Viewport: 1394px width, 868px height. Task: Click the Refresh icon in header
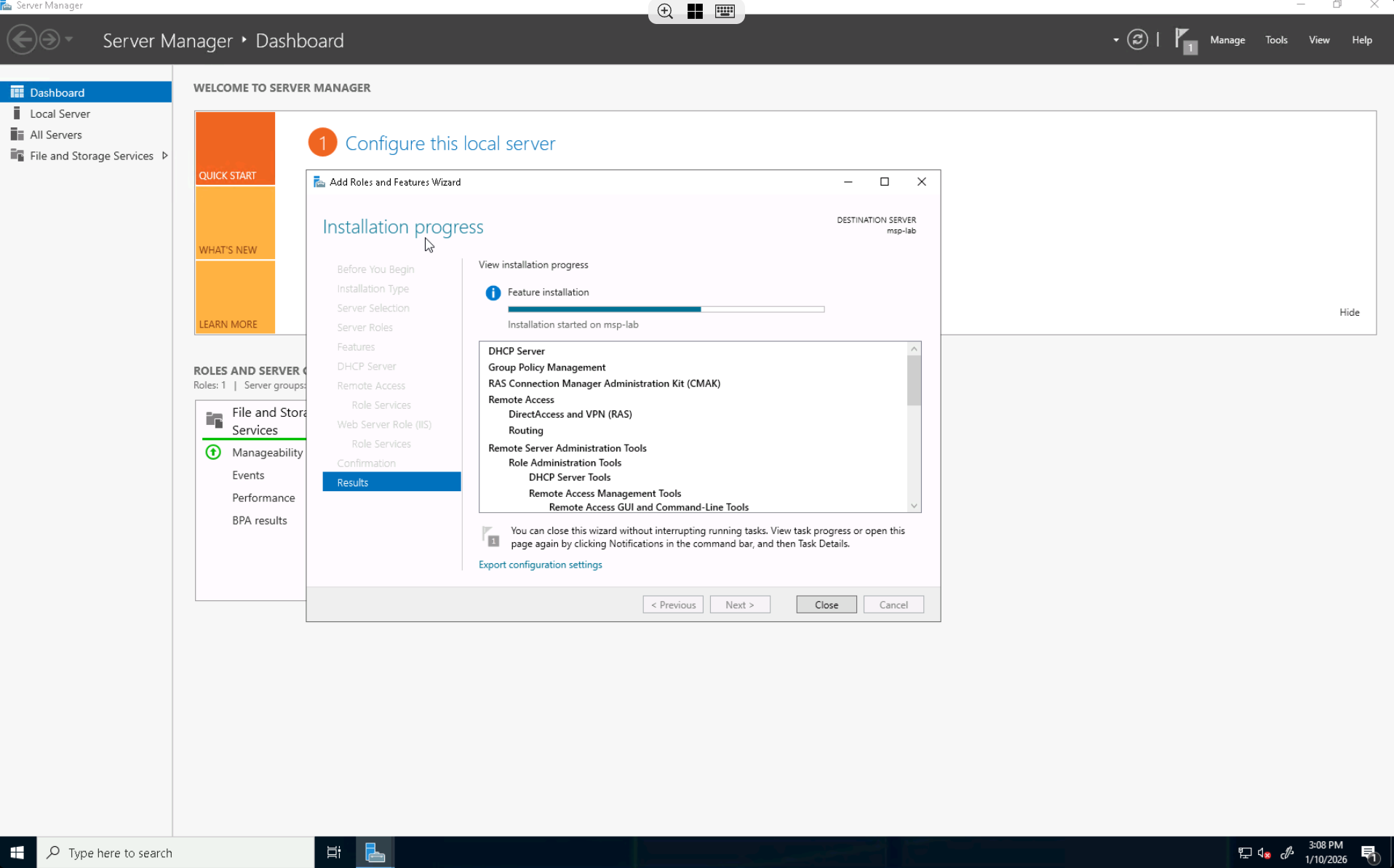1137,40
